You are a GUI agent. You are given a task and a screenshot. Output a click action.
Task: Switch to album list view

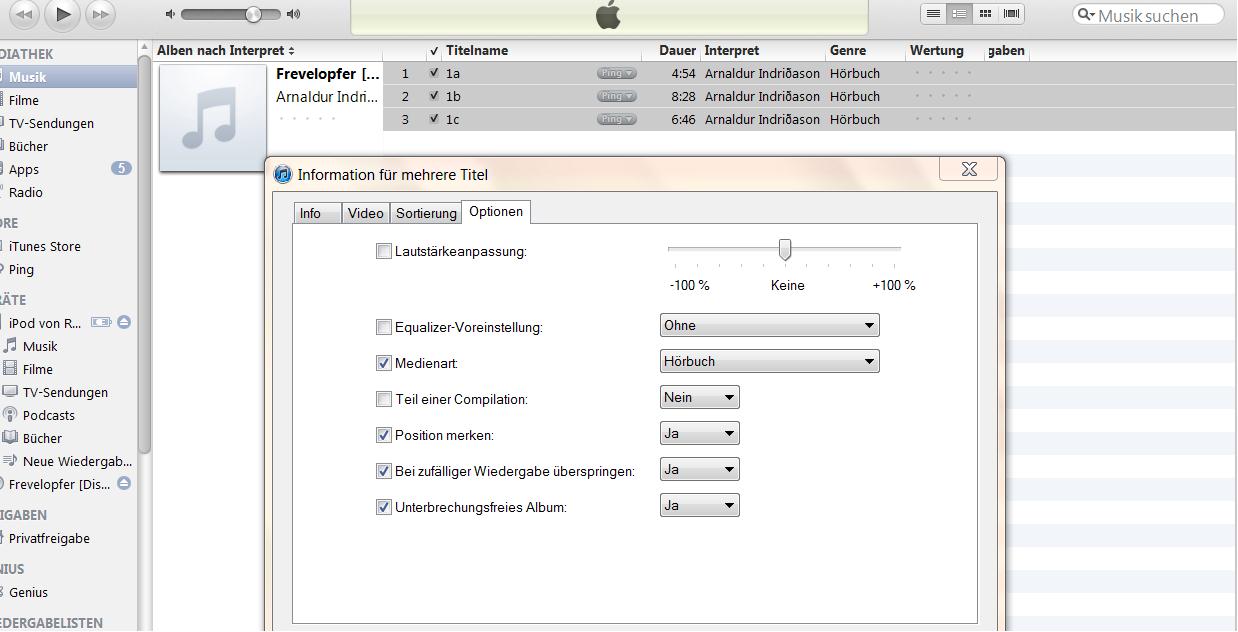(959, 13)
